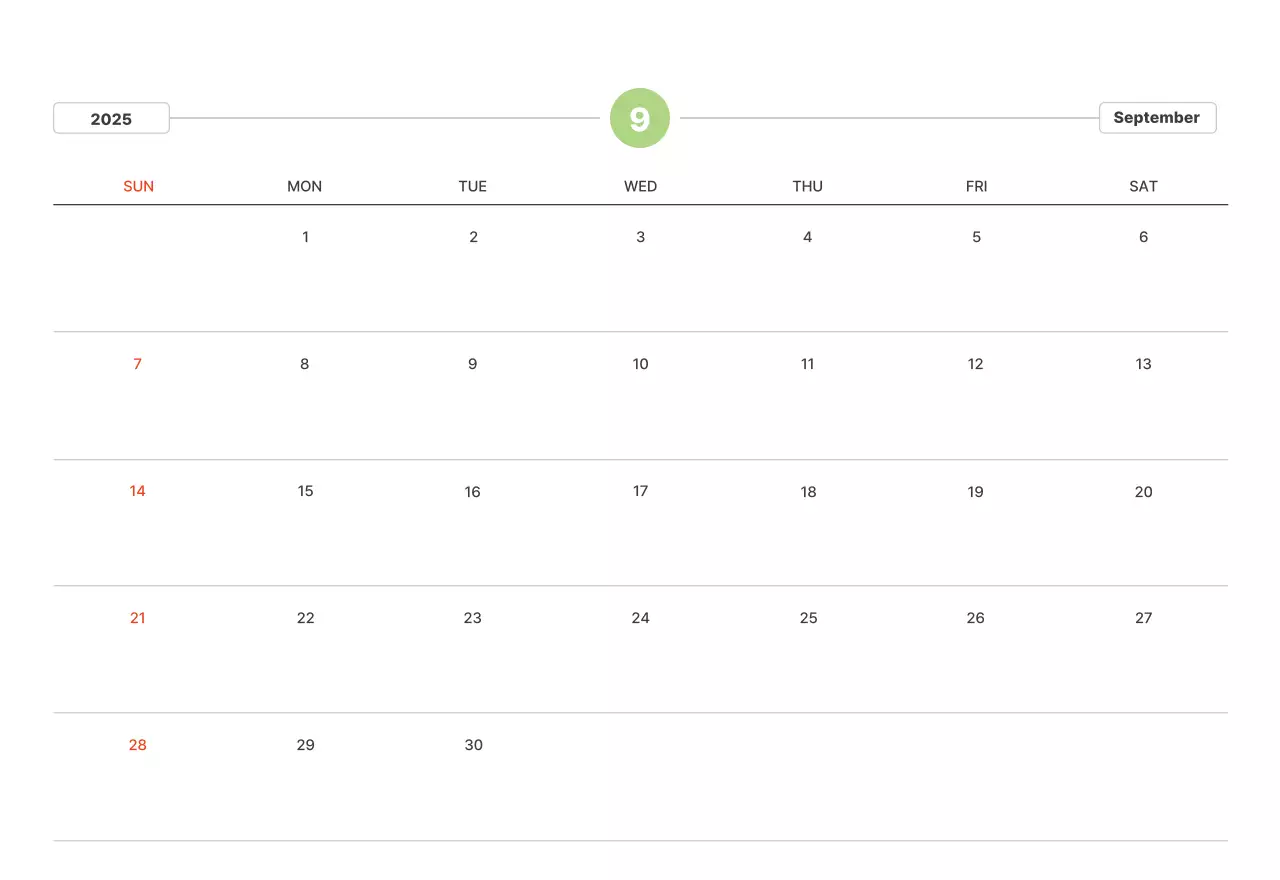Select the SAT column header
The height and width of the screenshot is (880, 1280).
1143,186
